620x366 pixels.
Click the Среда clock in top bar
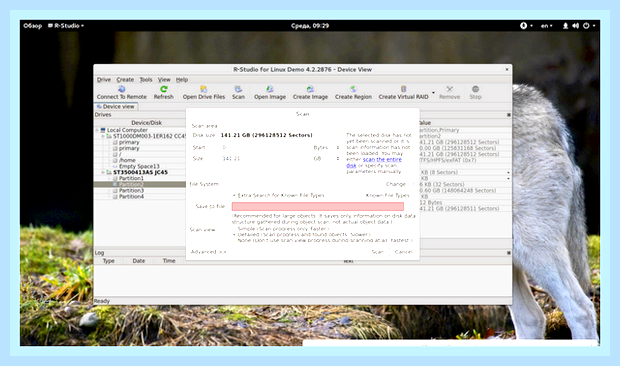pyautogui.click(x=310, y=26)
